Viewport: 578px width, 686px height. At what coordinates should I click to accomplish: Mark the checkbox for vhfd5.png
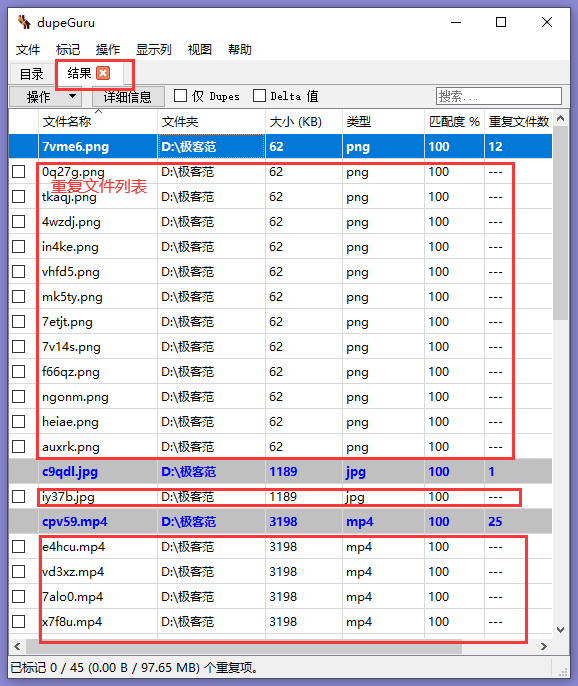pos(18,272)
